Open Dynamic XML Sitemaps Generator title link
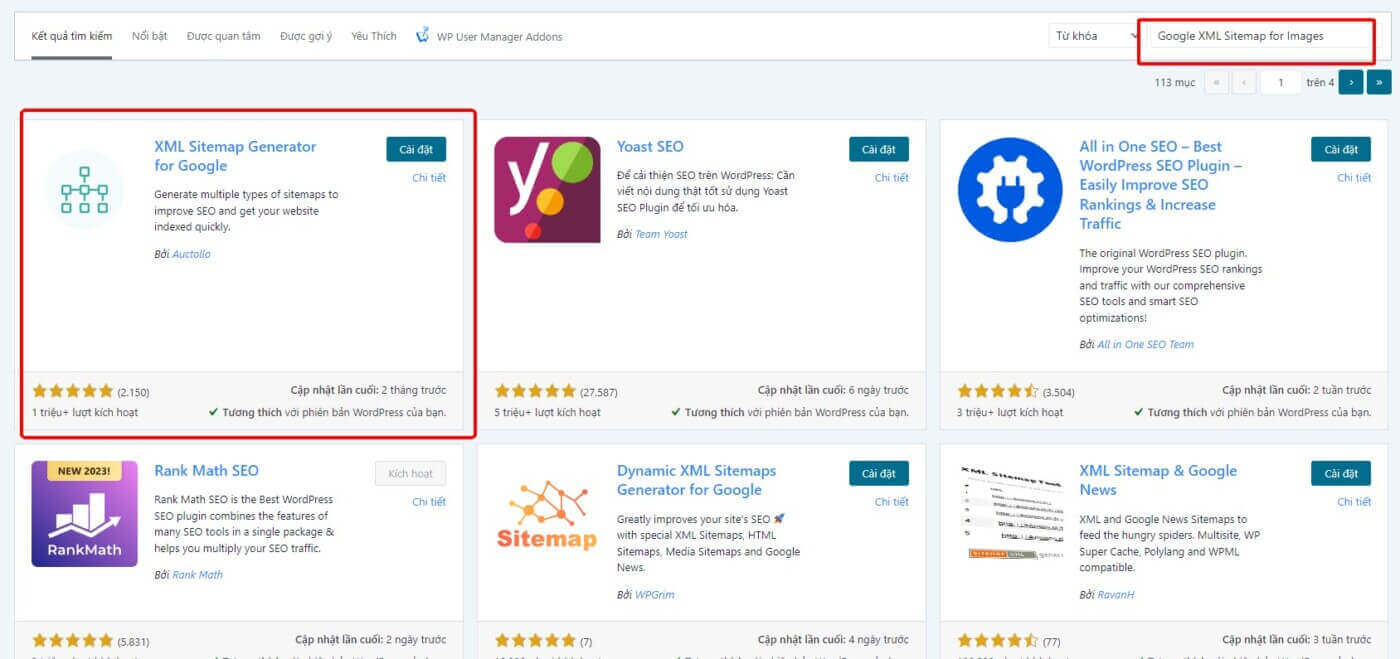1400x659 pixels. click(697, 480)
